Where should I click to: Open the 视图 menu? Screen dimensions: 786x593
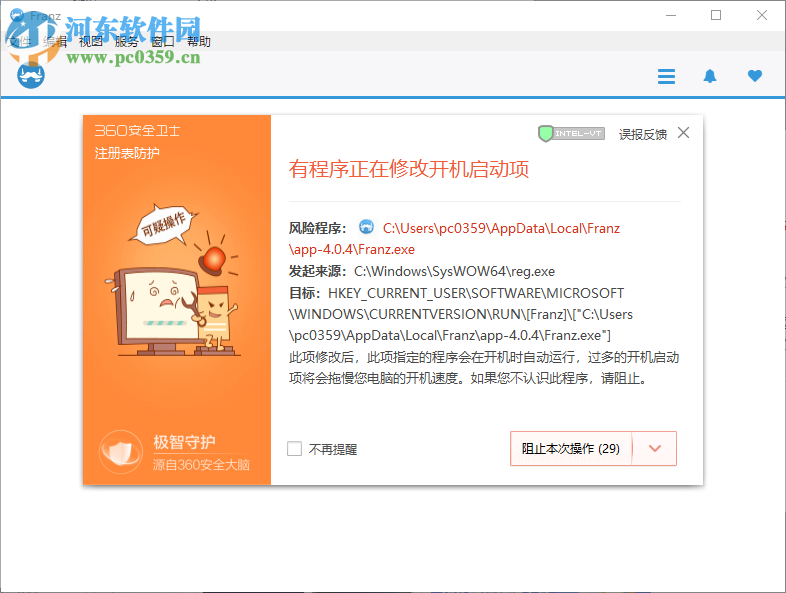click(91, 42)
